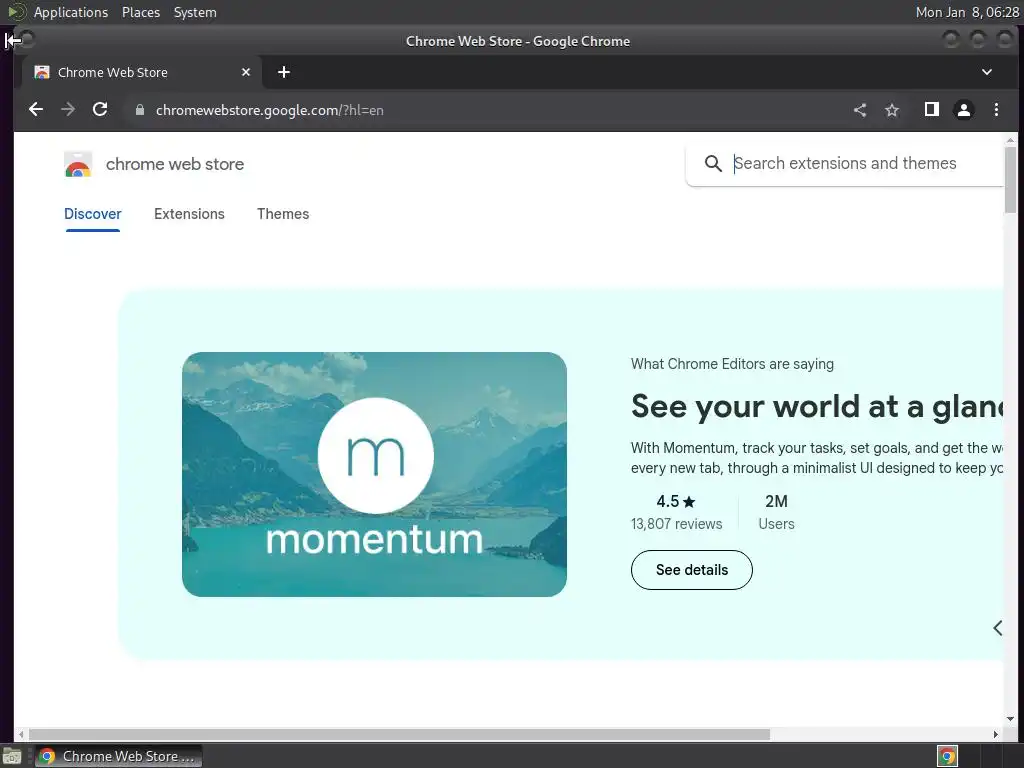Reload the Chrome Web Store page
Image resolution: width=1024 pixels, height=768 pixels.
click(100, 109)
